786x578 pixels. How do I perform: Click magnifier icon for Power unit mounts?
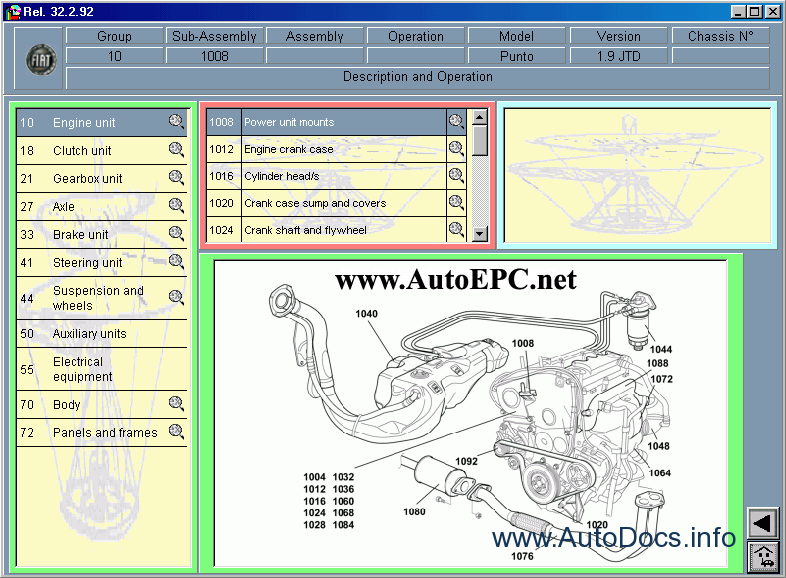[456, 121]
